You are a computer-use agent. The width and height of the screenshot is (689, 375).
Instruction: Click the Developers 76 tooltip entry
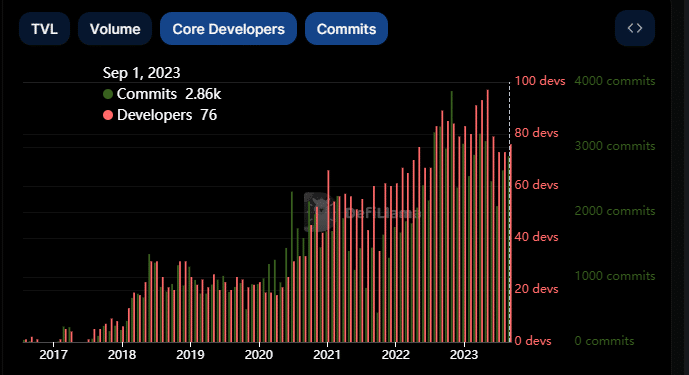pyautogui.click(x=160, y=115)
